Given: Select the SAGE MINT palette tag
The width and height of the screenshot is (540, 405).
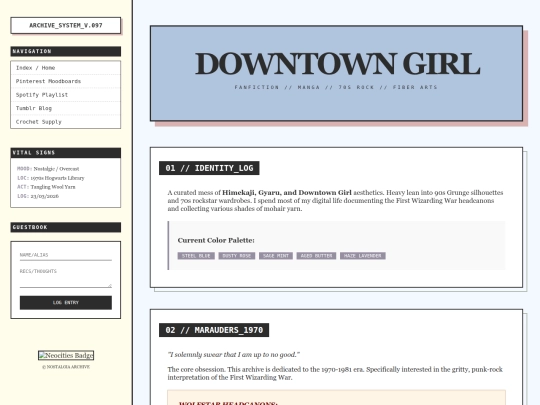Looking at the screenshot, I should tap(276, 256).
